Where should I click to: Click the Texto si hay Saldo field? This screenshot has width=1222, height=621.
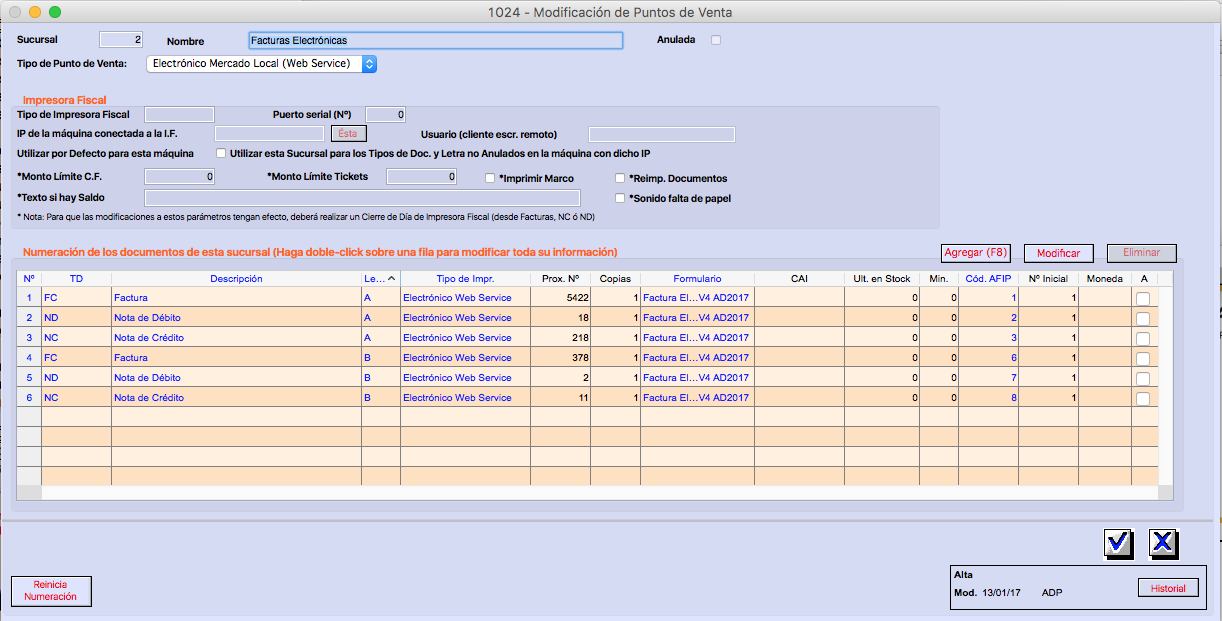362,198
